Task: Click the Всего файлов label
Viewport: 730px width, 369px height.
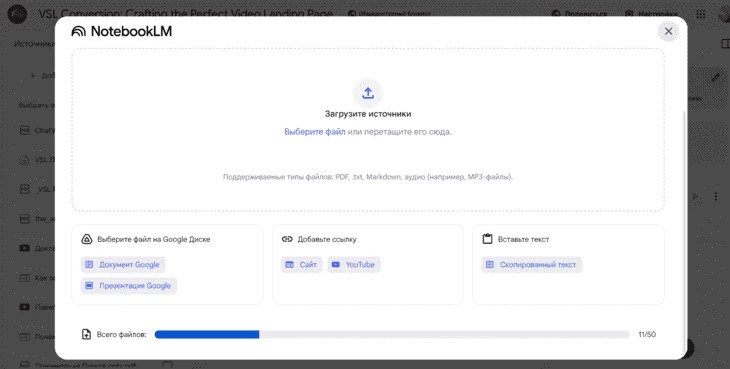Action: [121, 334]
